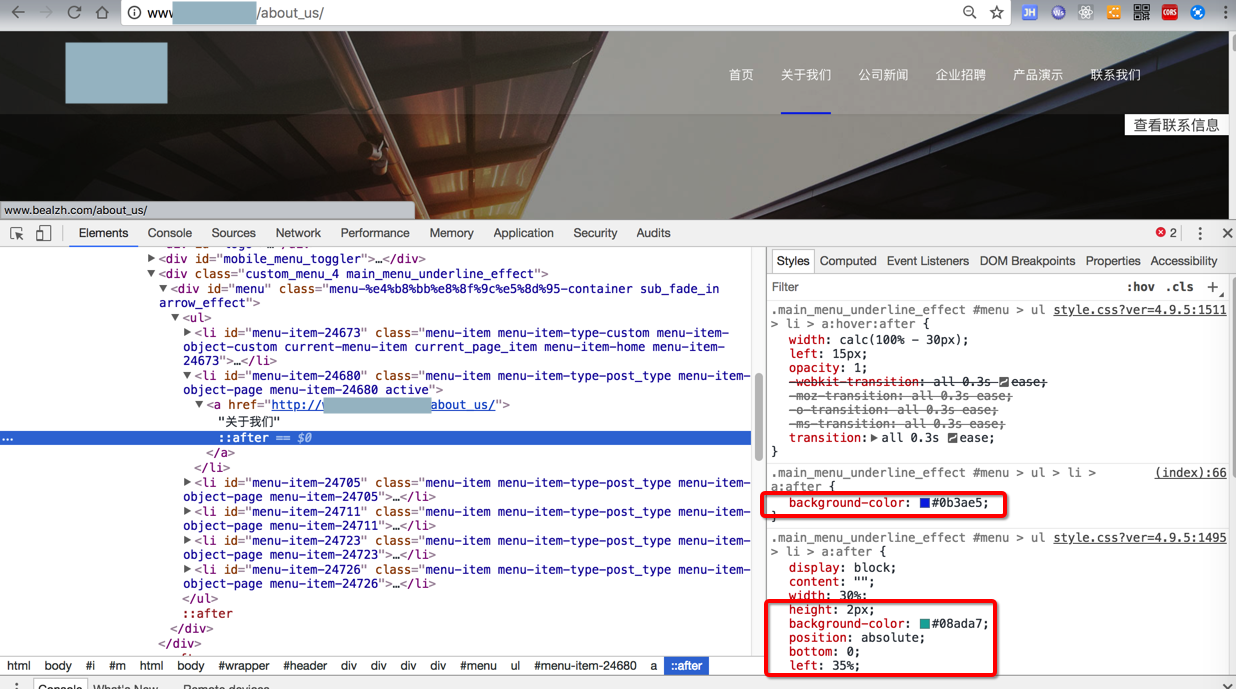Go back with the browser back arrow
1236x689 pixels.
[17, 13]
